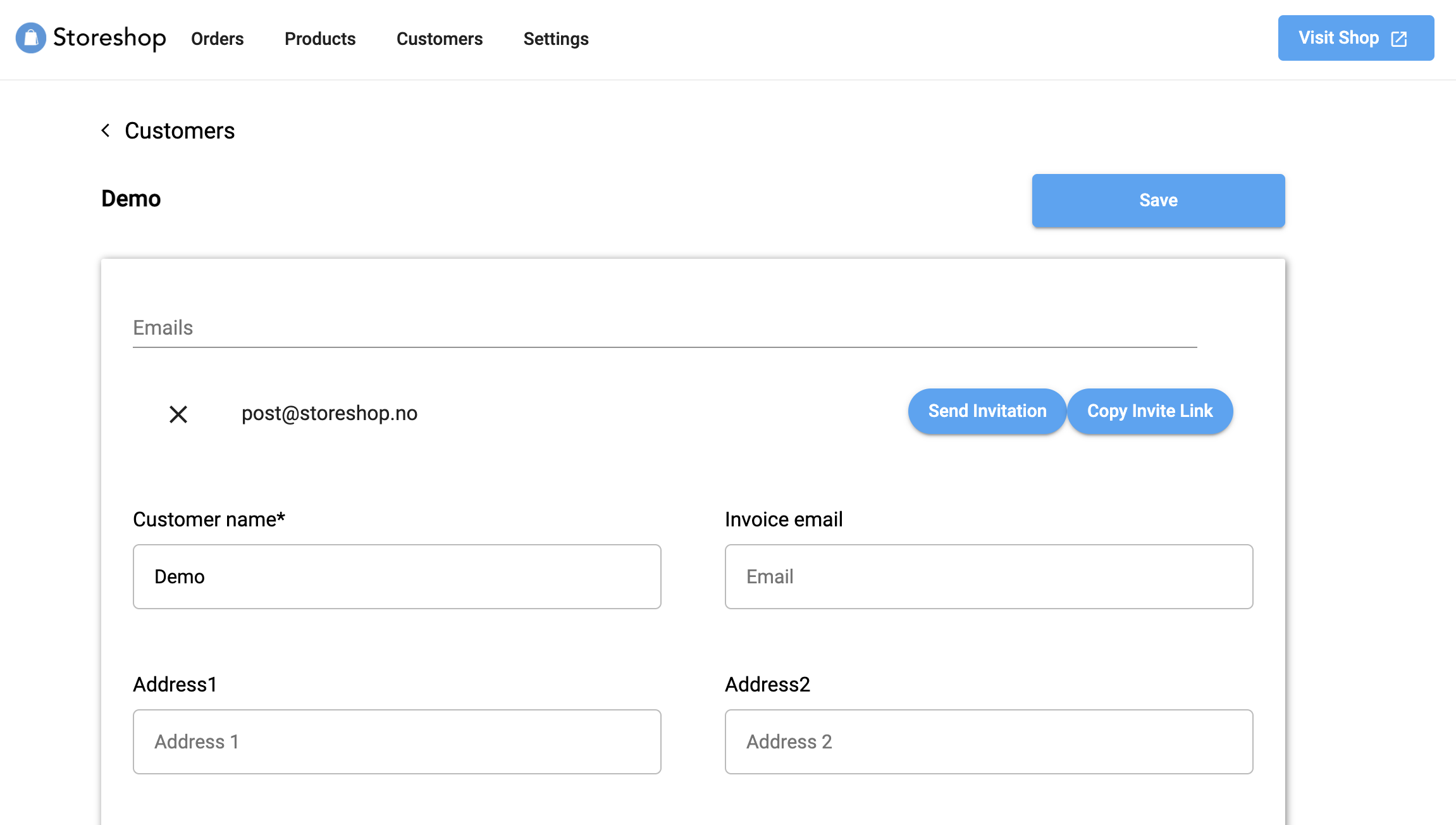Open the Settings menu item
Screen dimensions: 1456x825
[x=555, y=39]
